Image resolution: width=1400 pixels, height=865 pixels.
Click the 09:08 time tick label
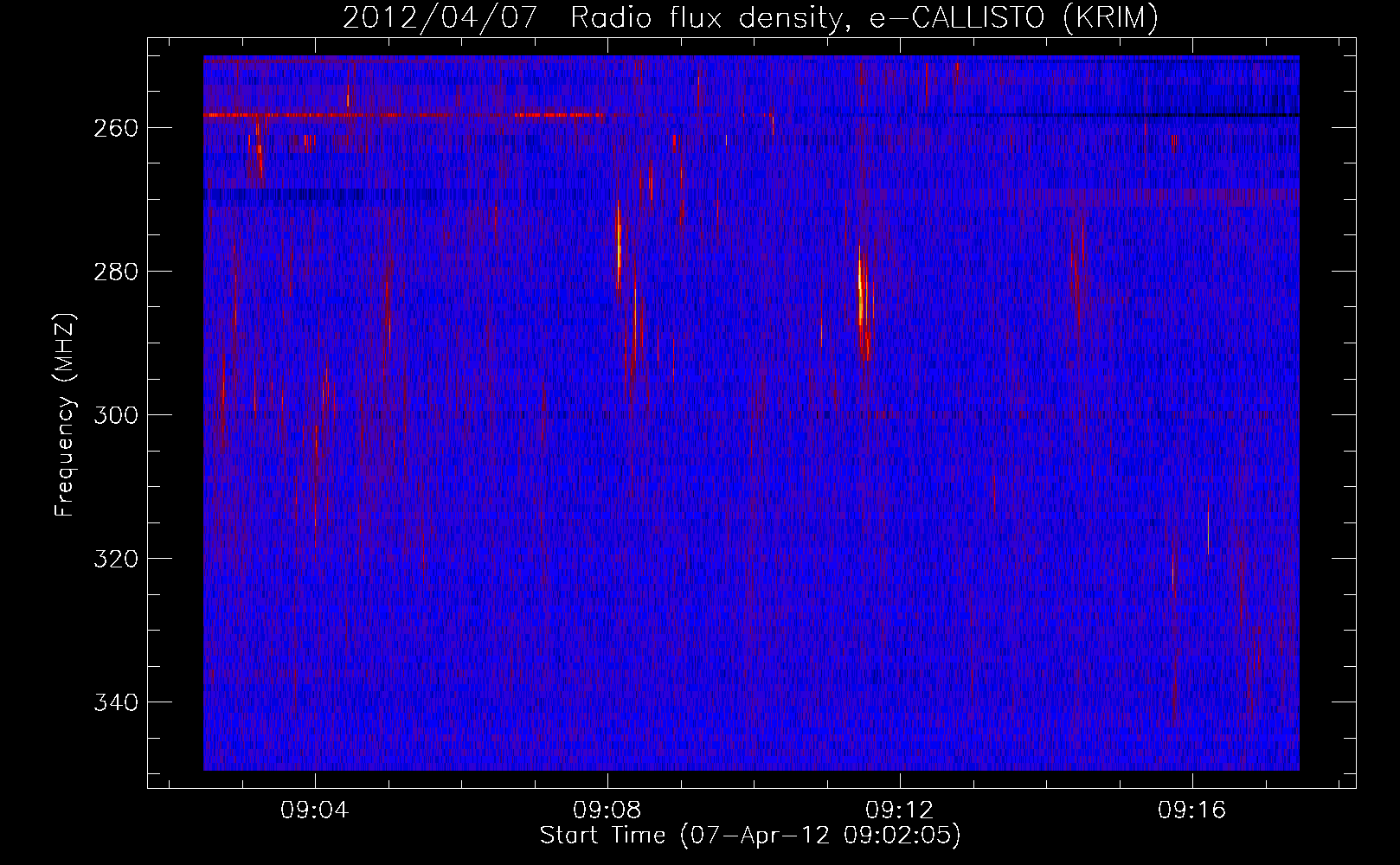(x=607, y=811)
